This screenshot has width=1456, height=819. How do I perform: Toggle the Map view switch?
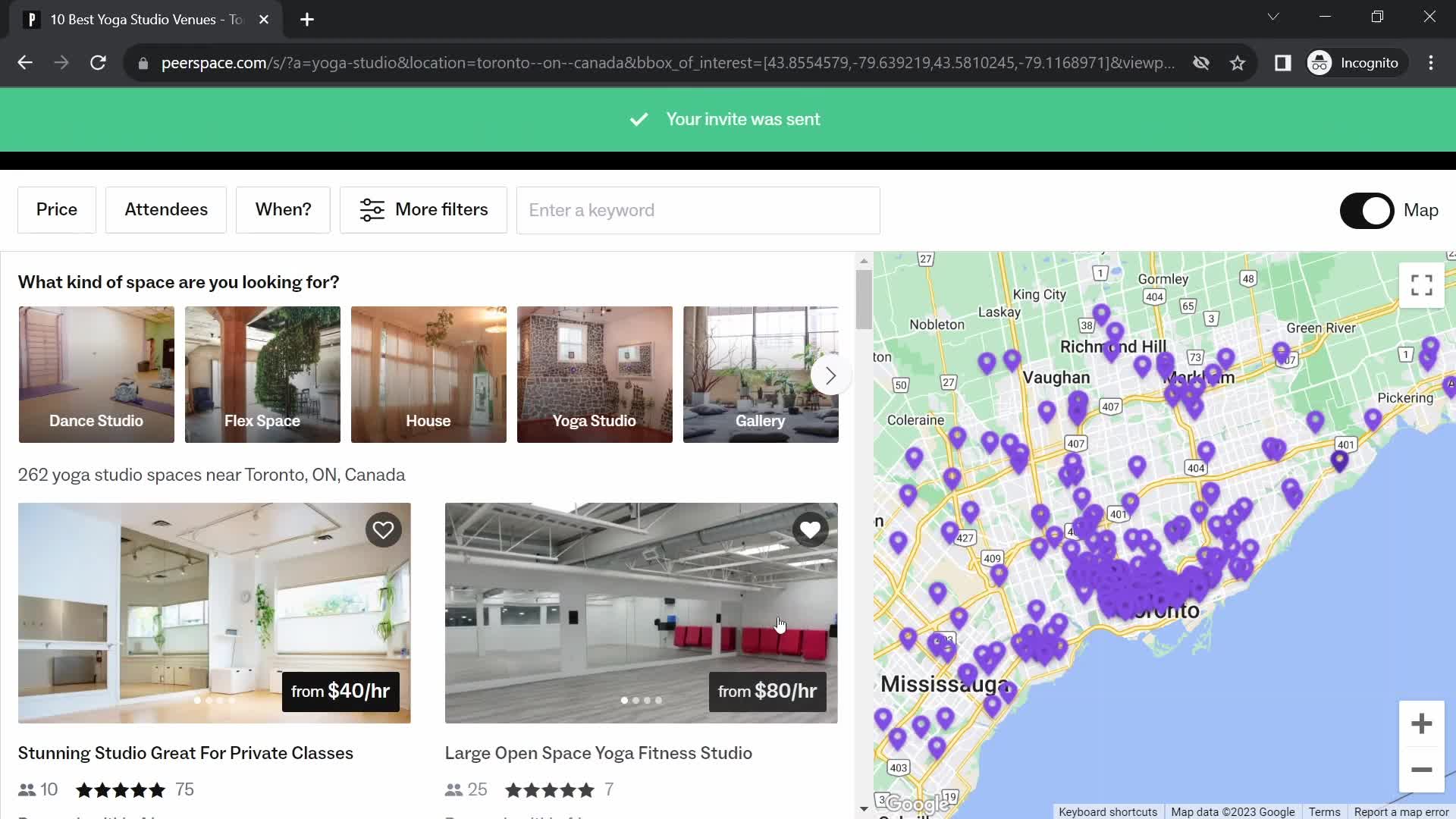[1368, 210]
